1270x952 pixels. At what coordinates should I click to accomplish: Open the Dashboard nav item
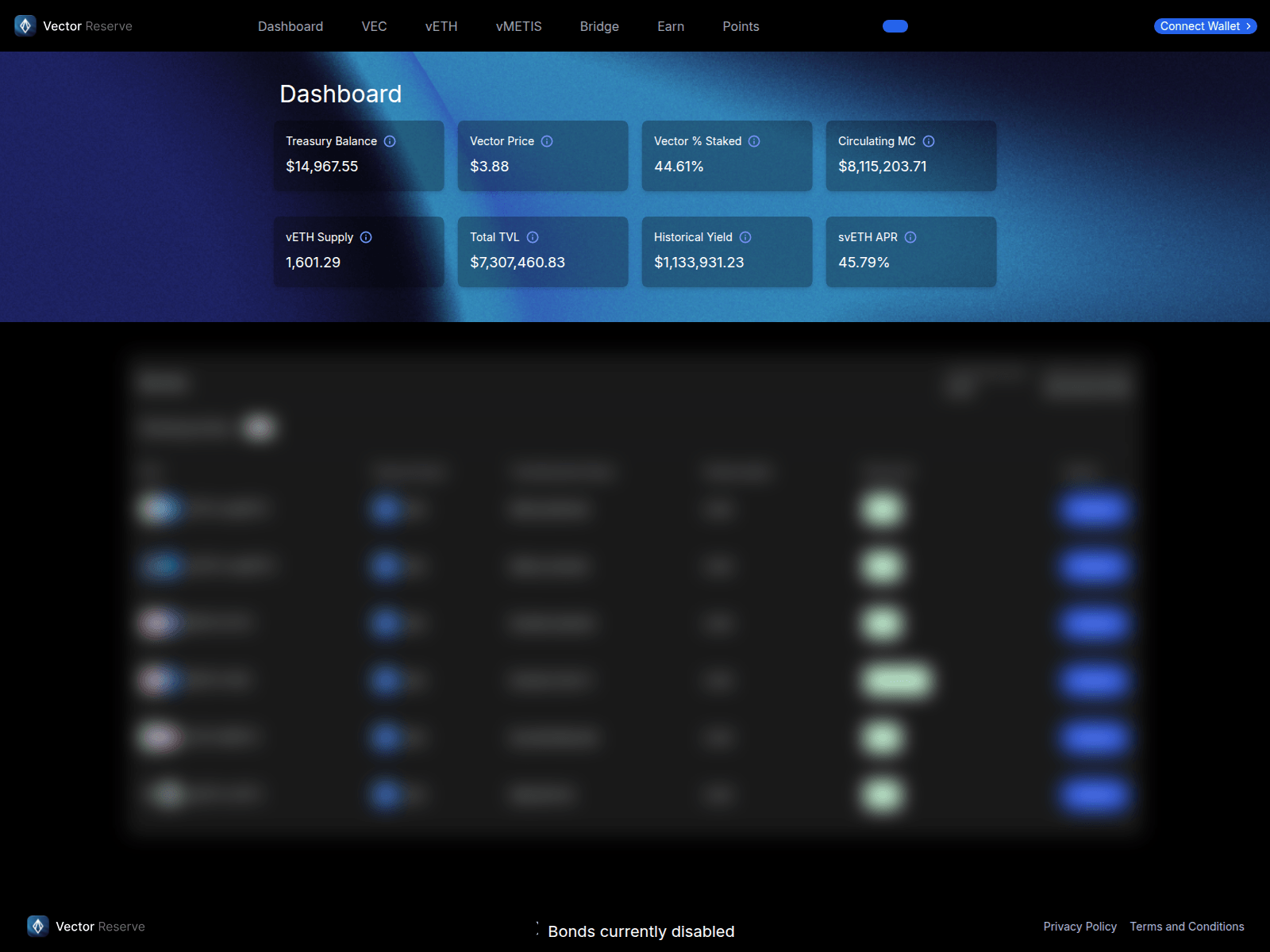tap(291, 26)
